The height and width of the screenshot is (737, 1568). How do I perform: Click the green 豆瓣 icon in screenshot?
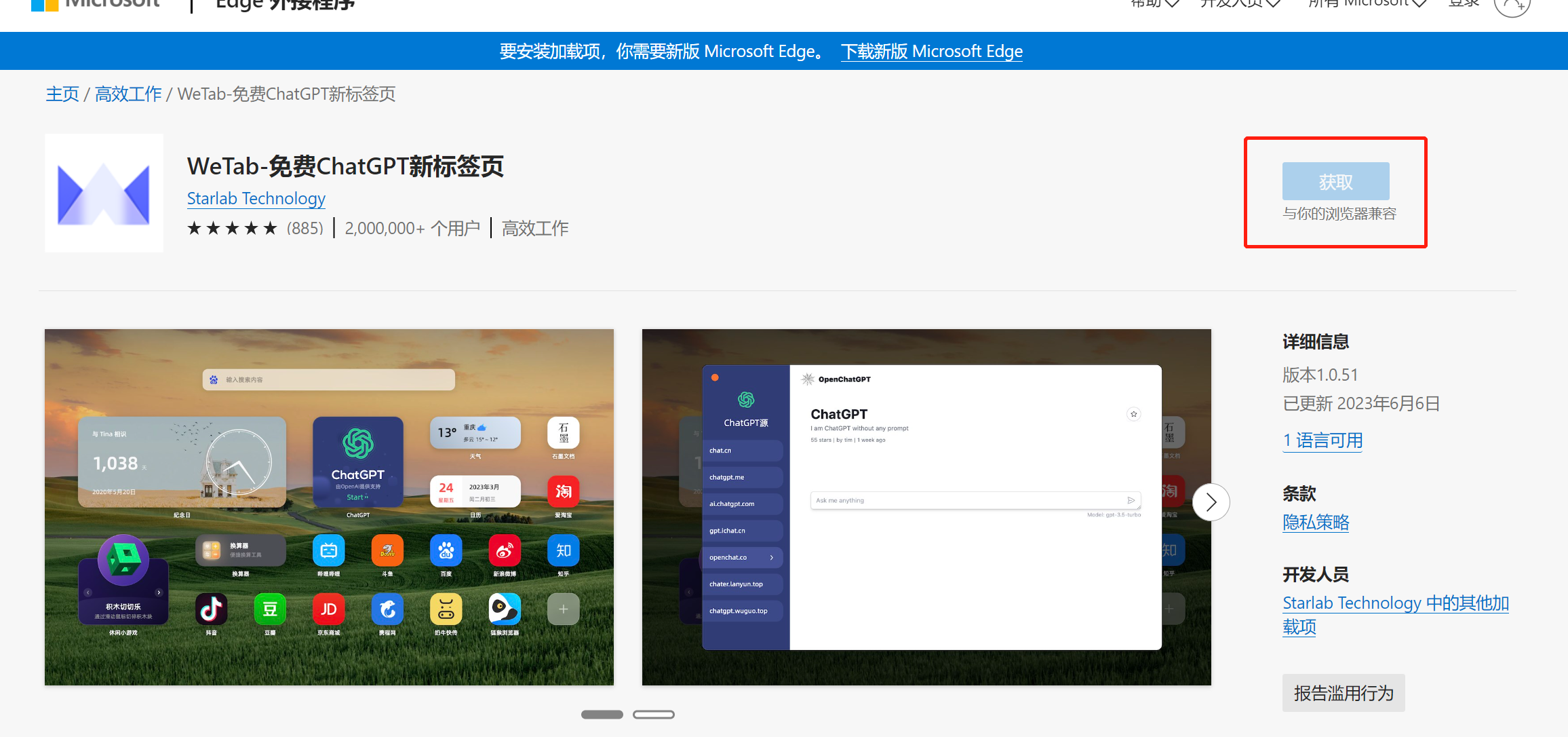tap(270, 609)
